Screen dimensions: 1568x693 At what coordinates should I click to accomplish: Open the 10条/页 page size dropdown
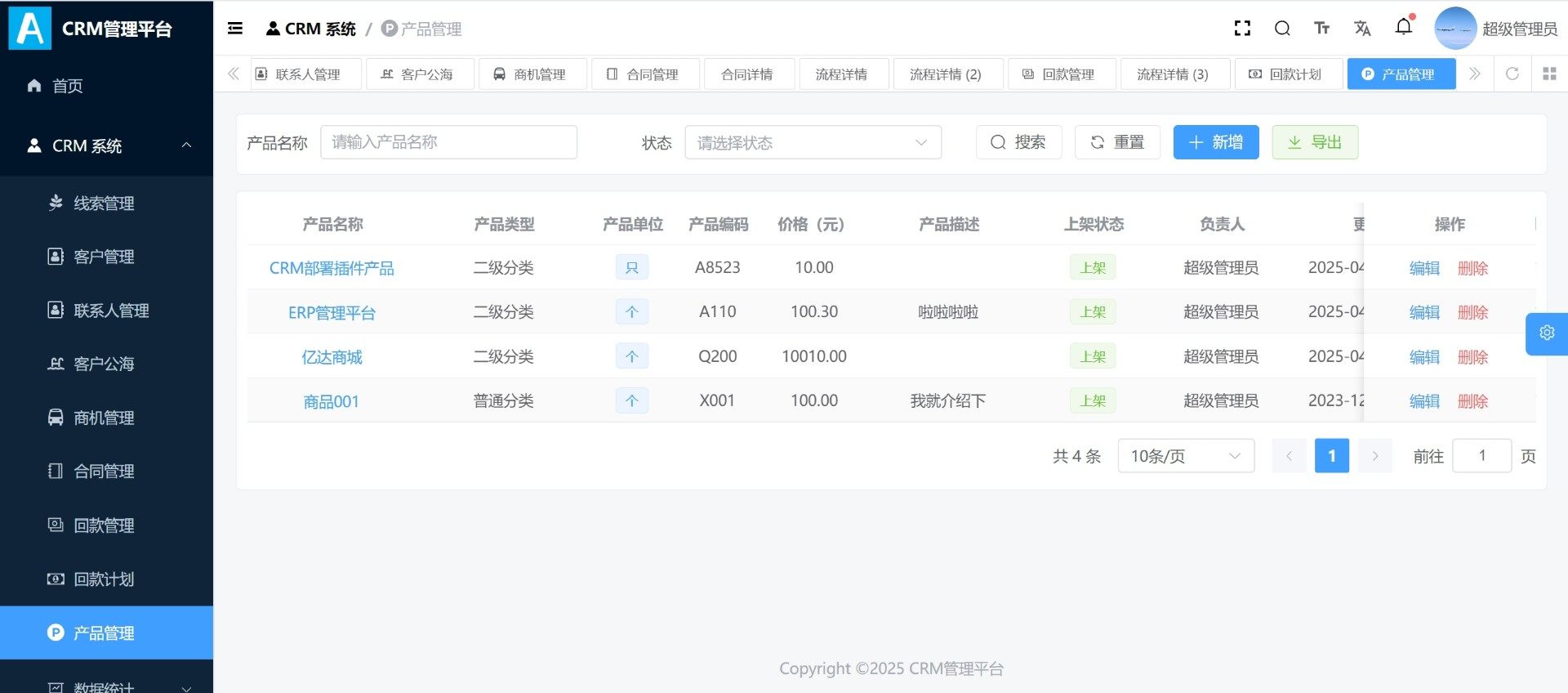click(x=1185, y=456)
